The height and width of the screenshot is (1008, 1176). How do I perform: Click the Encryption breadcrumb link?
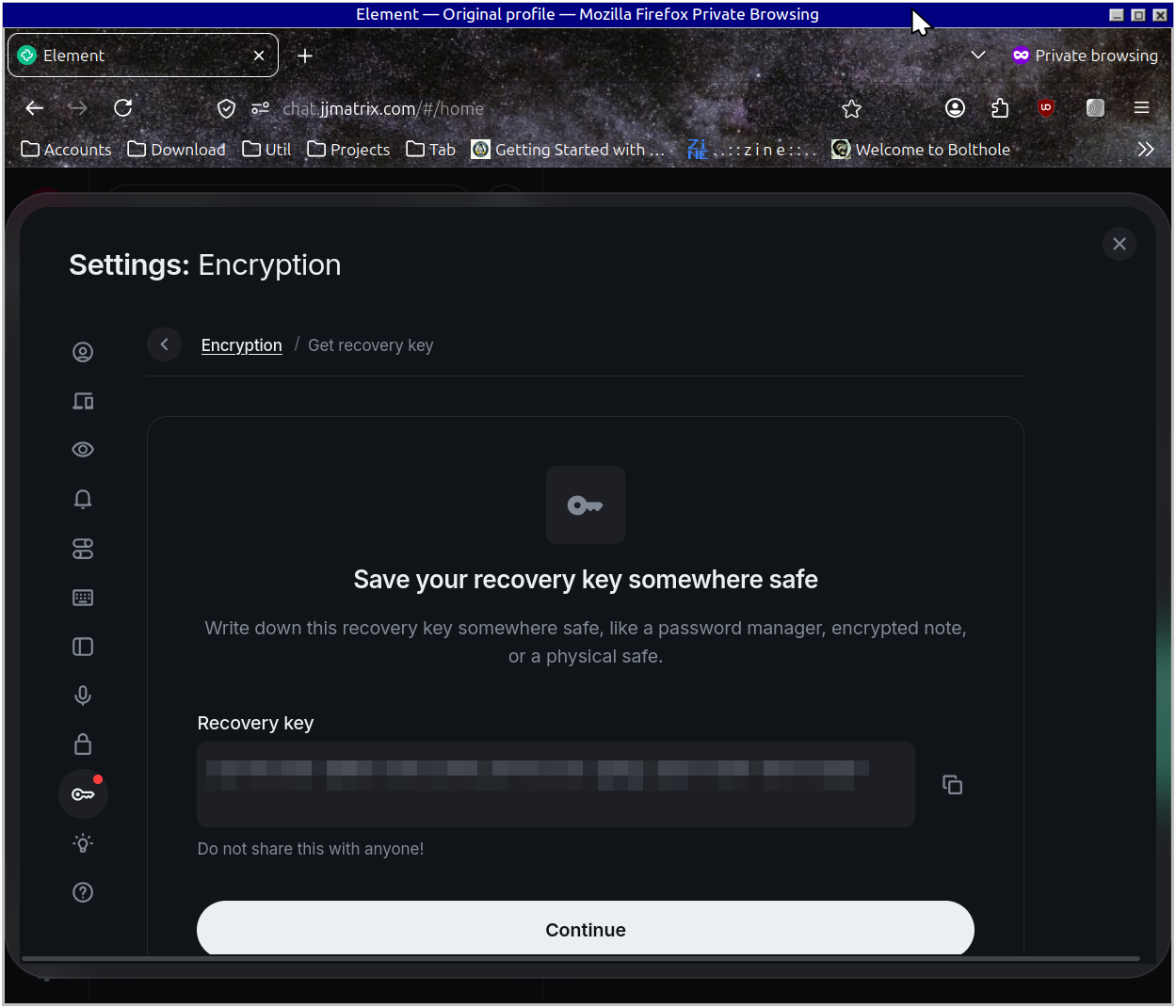click(242, 345)
